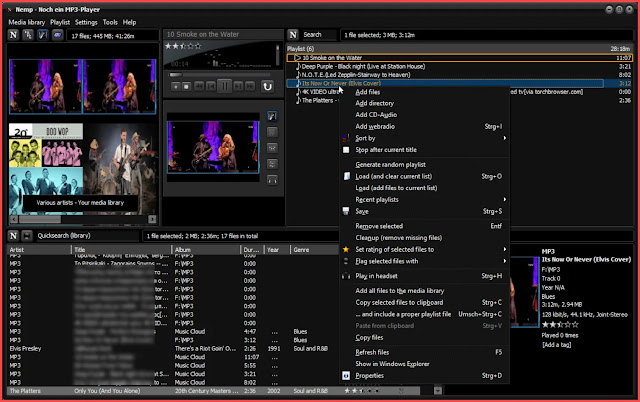Expand the Sort by submenu
The width and height of the screenshot is (640, 402).
point(504,138)
